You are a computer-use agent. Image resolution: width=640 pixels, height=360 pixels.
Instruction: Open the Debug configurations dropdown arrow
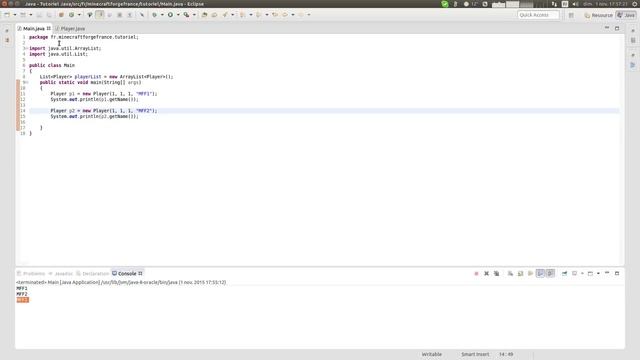click(162, 15)
